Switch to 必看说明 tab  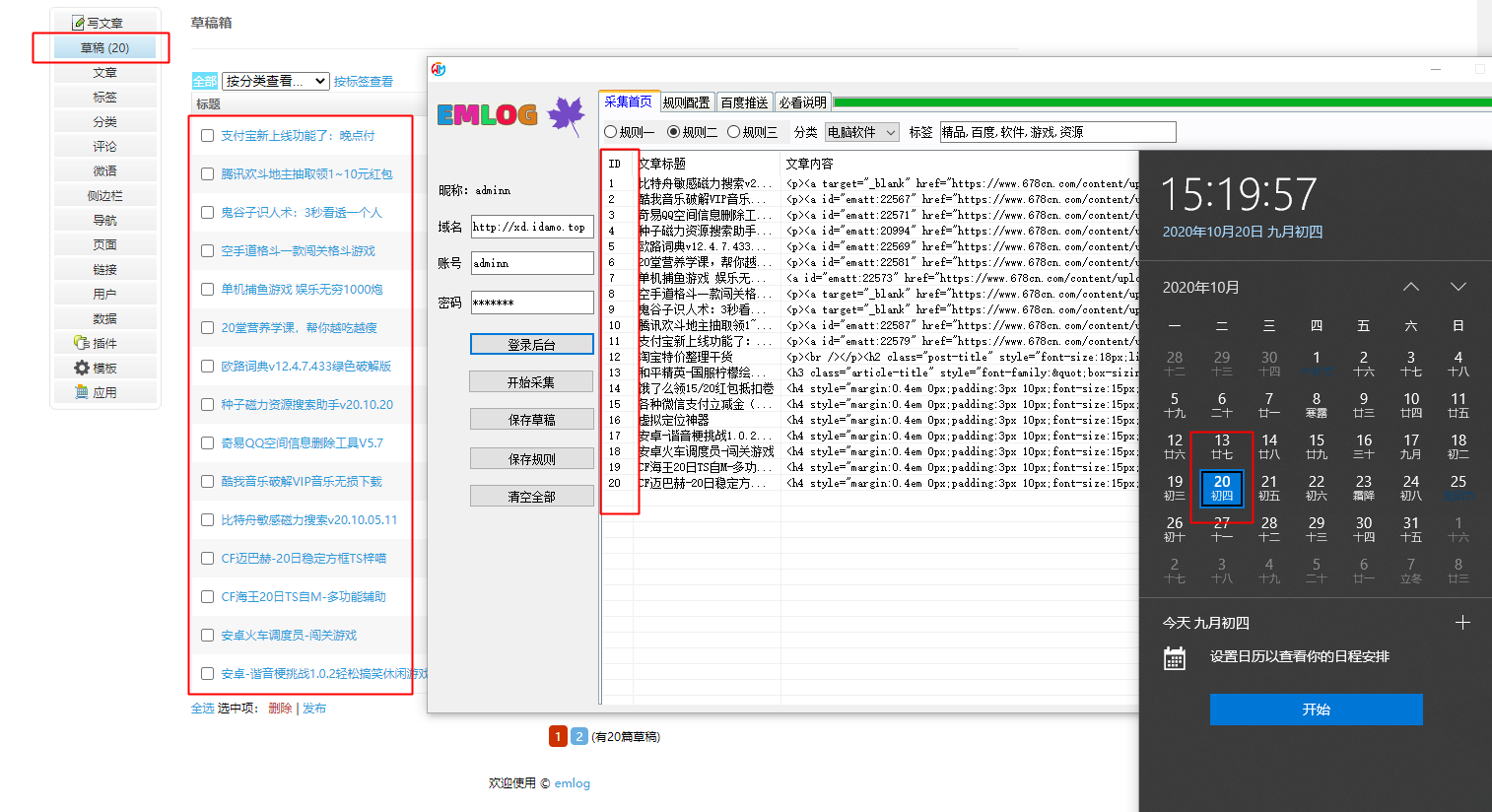(802, 102)
